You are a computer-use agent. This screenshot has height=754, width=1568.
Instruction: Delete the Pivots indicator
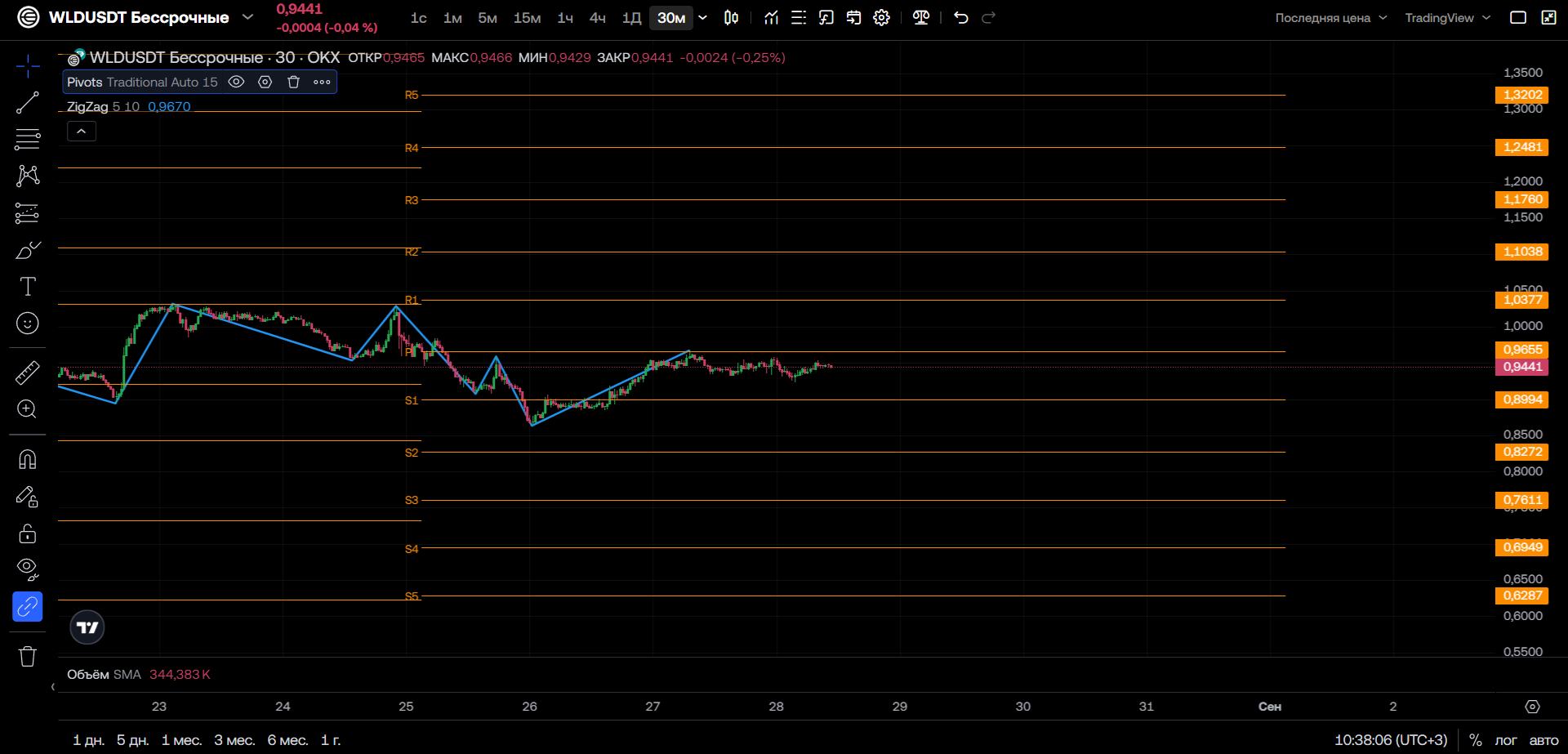(x=294, y=82)
